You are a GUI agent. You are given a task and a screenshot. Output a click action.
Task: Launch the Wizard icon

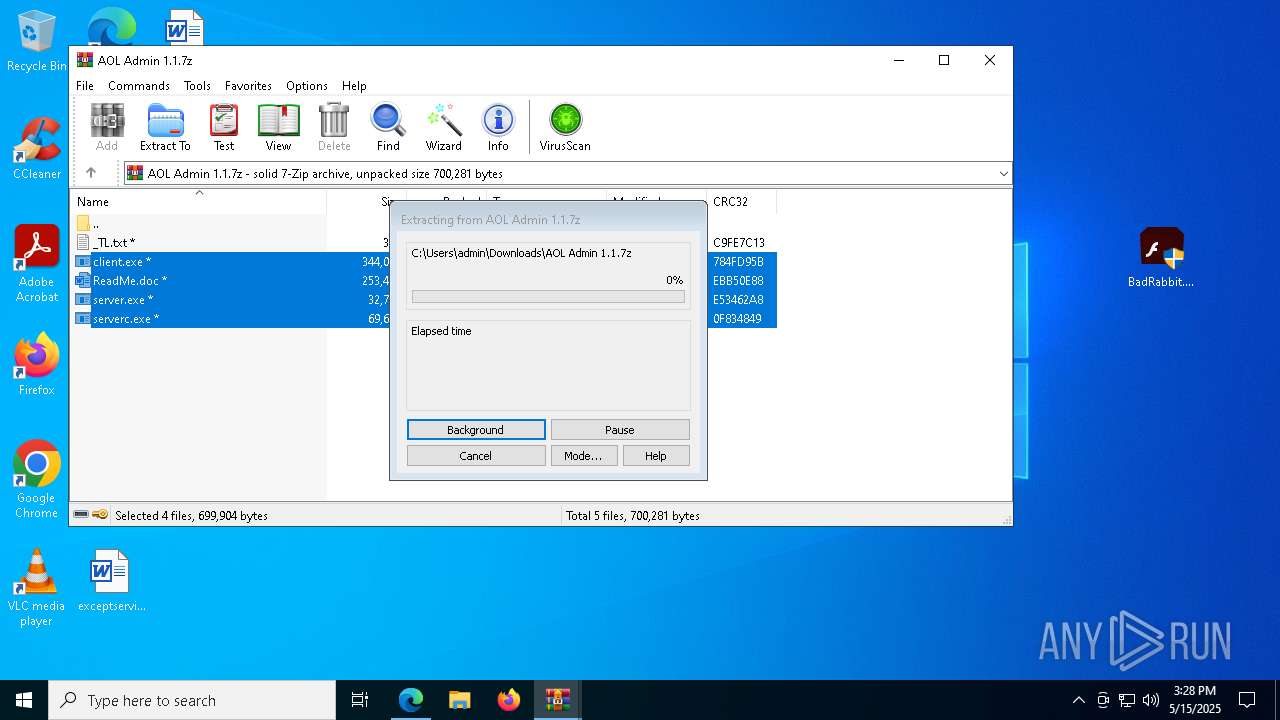(444, 127)
